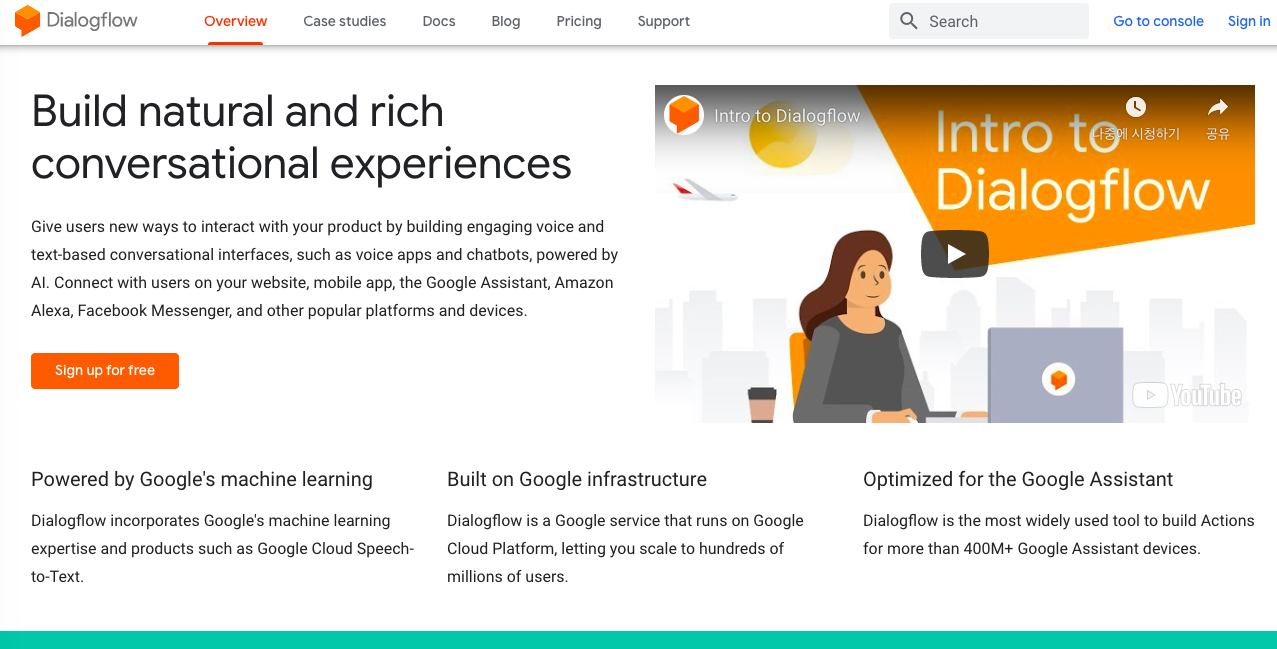Click the Dialogflow orange cube logo
The image size is (1277, 649).
coord(27,20)
